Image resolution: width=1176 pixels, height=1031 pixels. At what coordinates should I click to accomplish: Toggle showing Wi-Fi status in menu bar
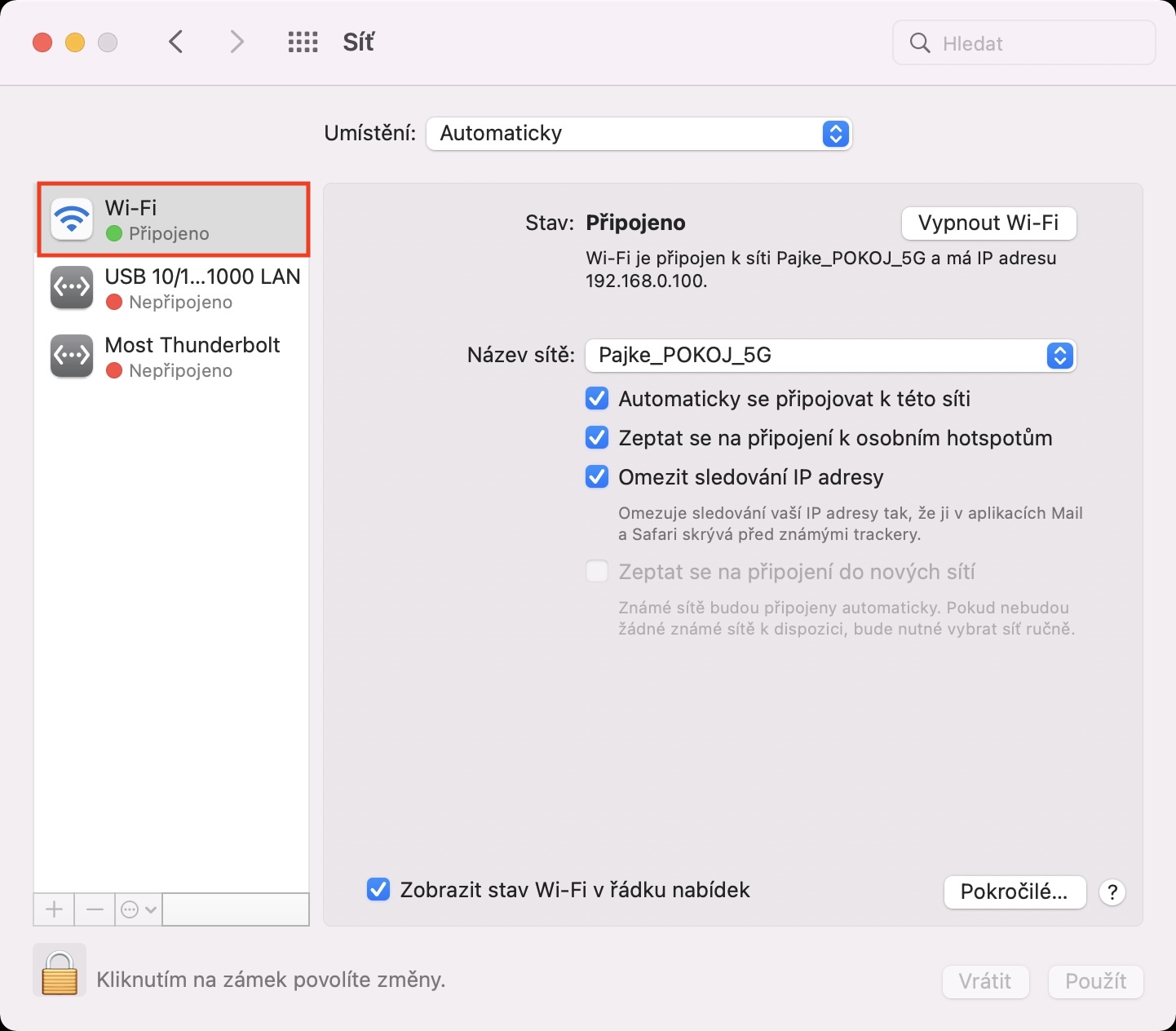(378, 890)
